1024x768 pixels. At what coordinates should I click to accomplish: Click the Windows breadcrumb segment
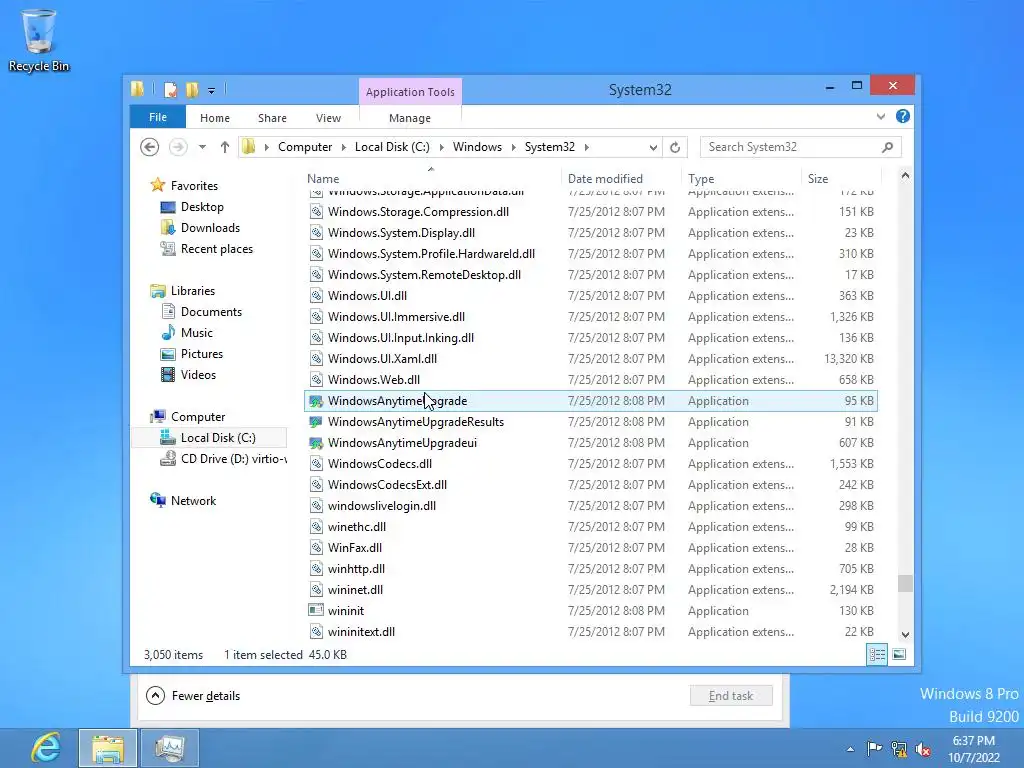click(x=477, y=147)
